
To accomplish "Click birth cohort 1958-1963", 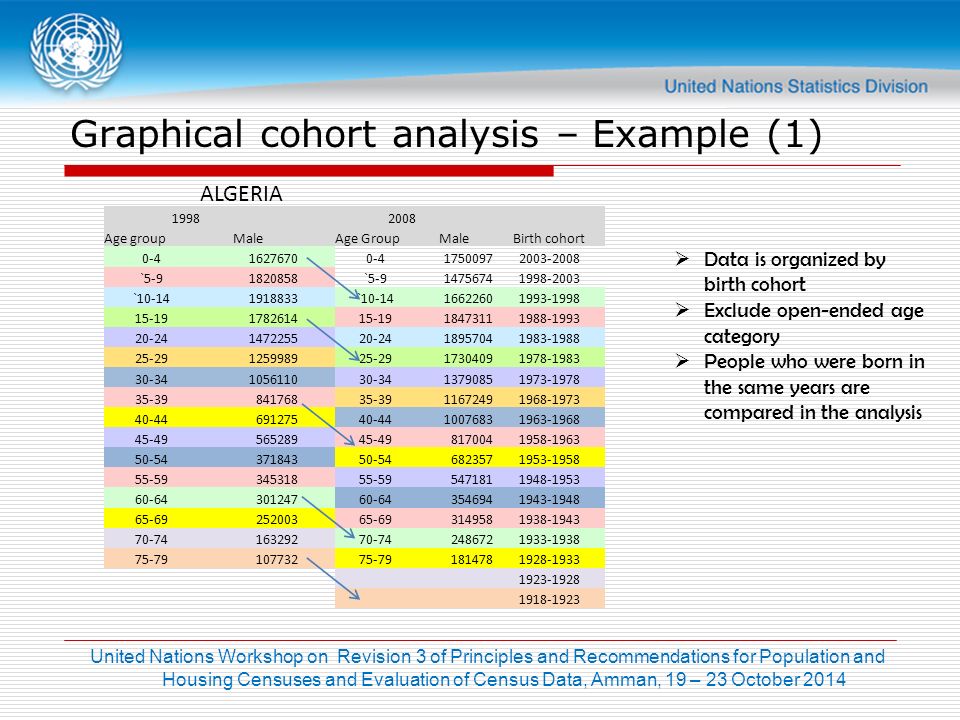I will pos(549,439).
